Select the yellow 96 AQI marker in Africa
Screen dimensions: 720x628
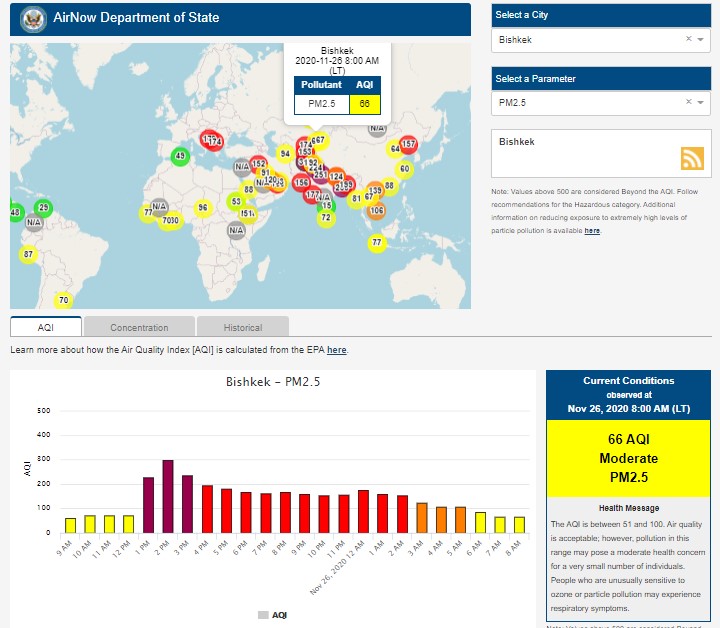point(202,208)
